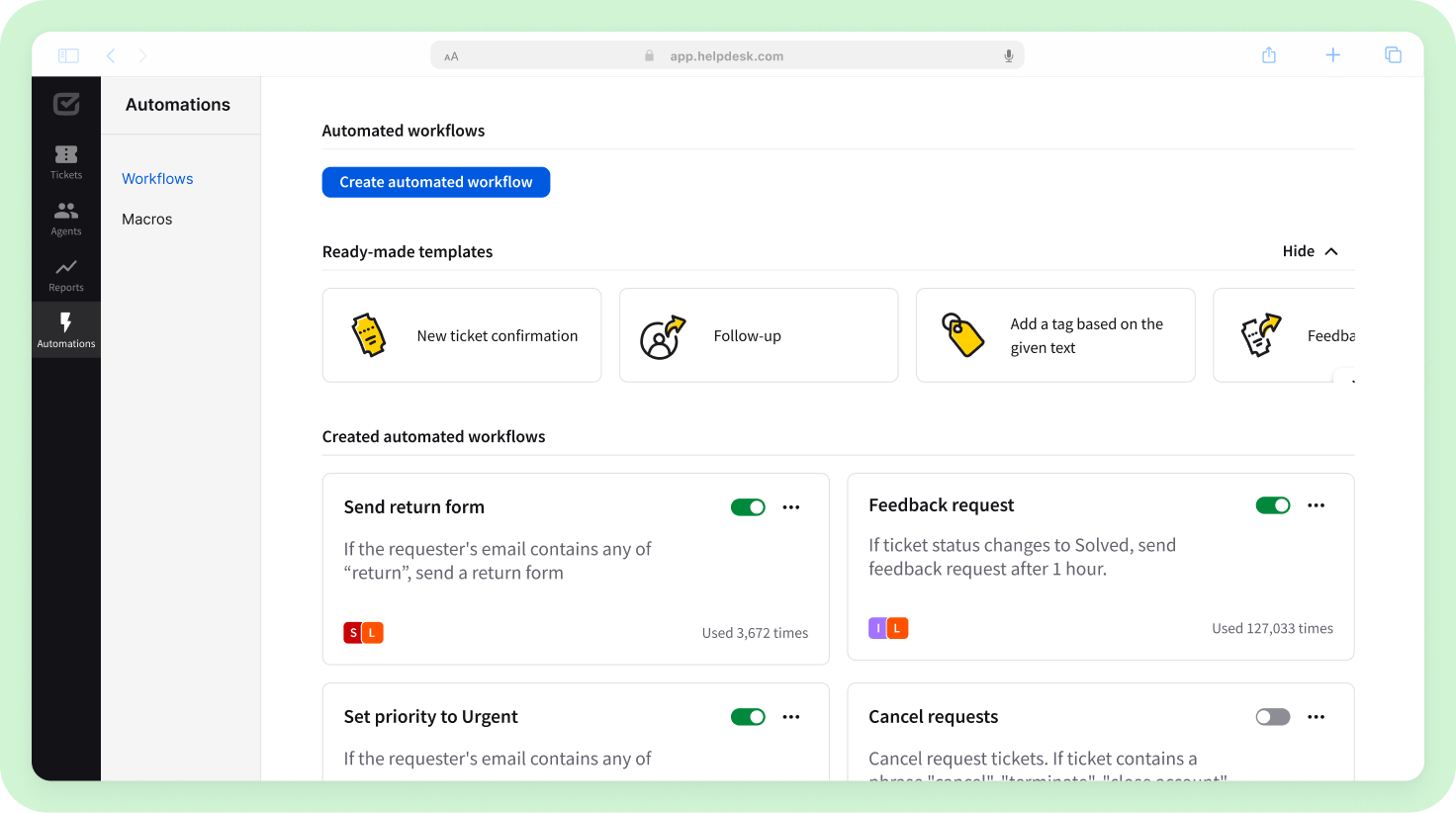The image size is (1456, 813).
Task: Choose the Follow-up template icon
Action: tap(661, 335)
